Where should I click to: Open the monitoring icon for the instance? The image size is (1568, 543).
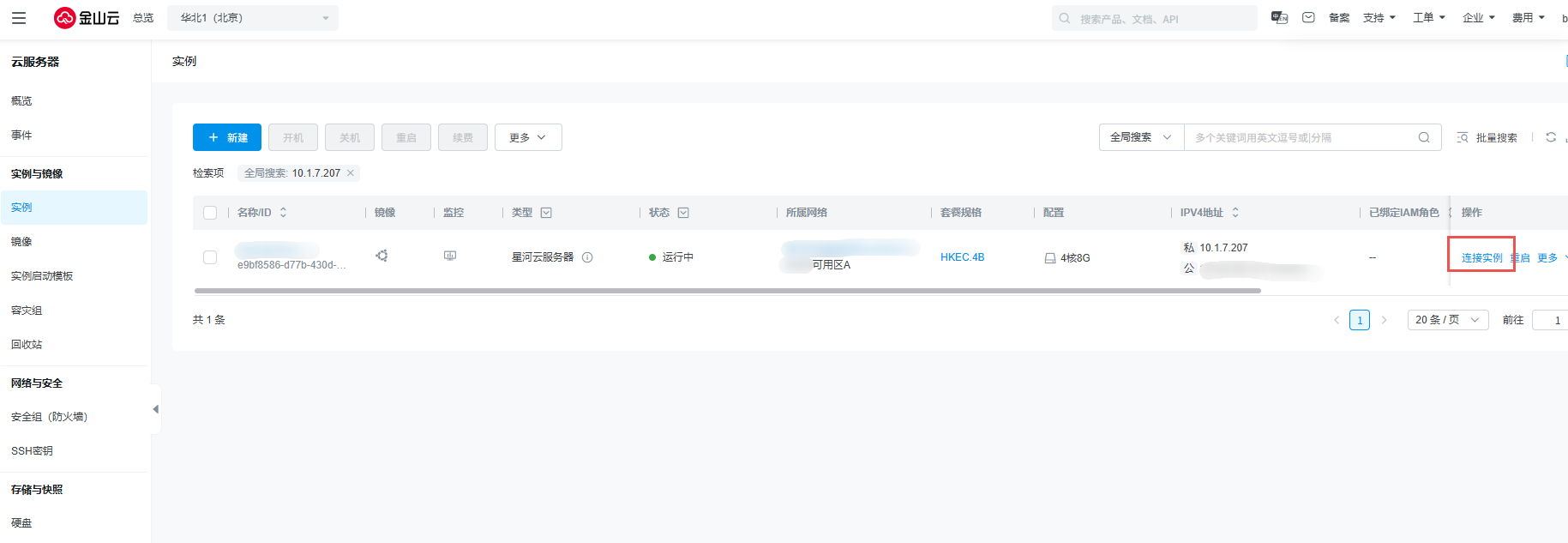[x=450, y=256]
